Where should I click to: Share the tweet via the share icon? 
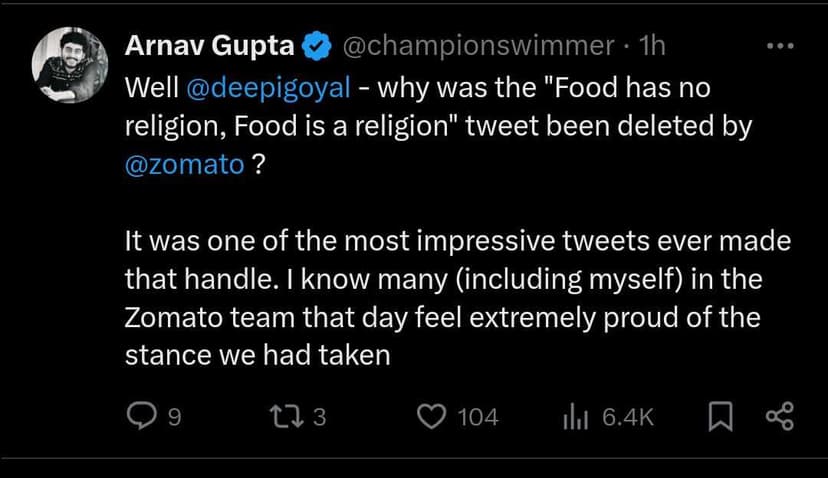[x=779, y=417]
